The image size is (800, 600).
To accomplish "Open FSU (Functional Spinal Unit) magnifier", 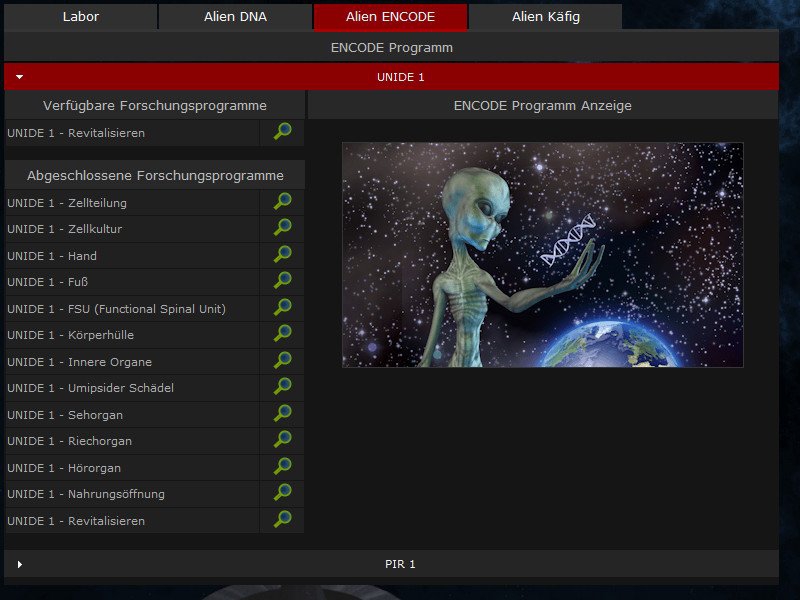I will pyautogui.click(x=282, y=308).
